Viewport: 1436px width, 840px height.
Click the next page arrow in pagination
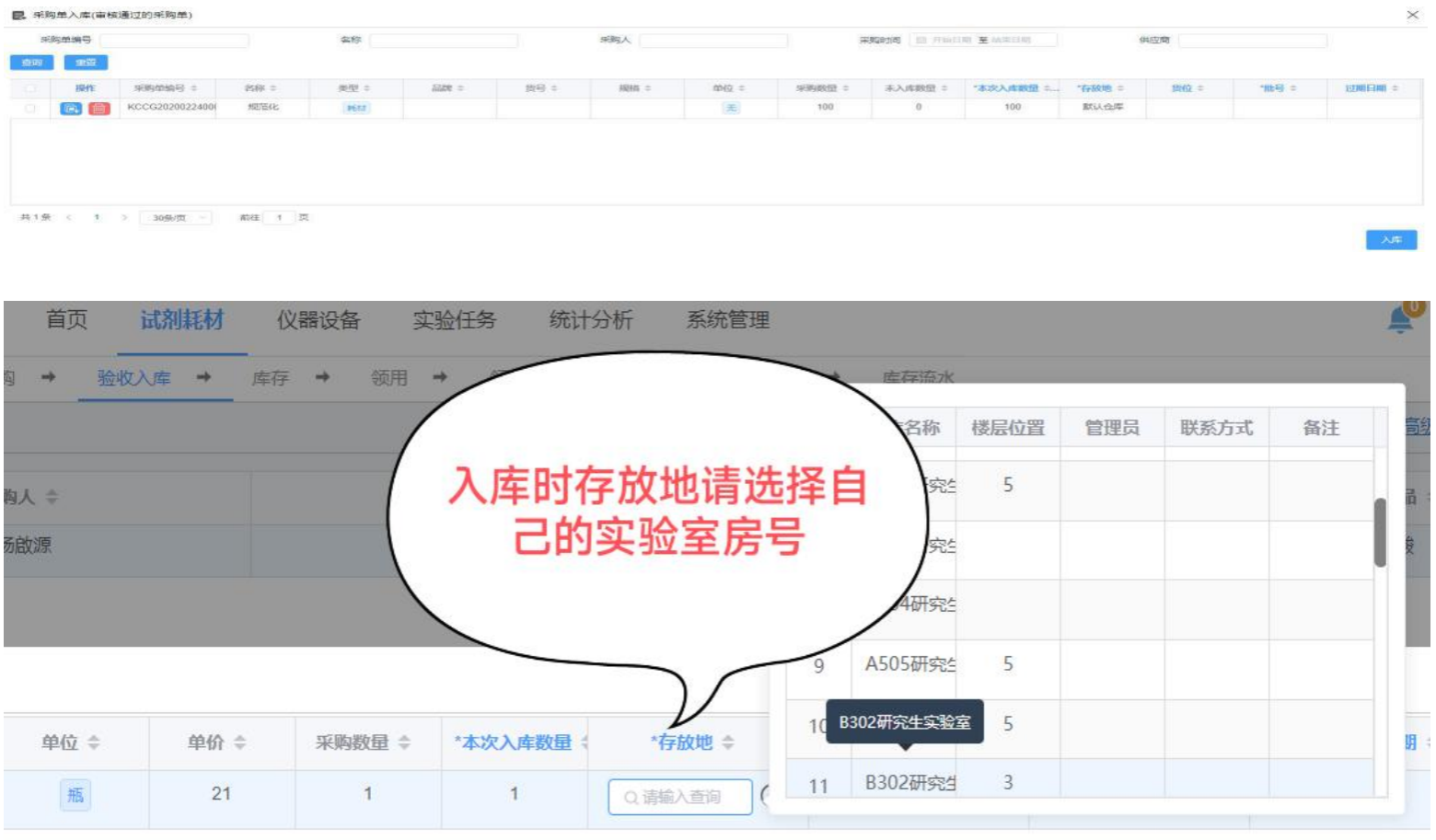124,218
